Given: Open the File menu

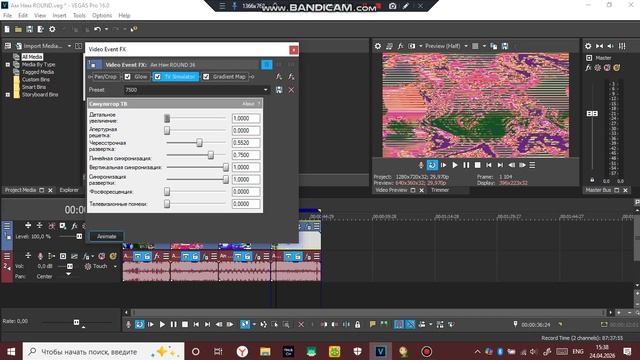Looking at the screenshot, I should point(7,16).
